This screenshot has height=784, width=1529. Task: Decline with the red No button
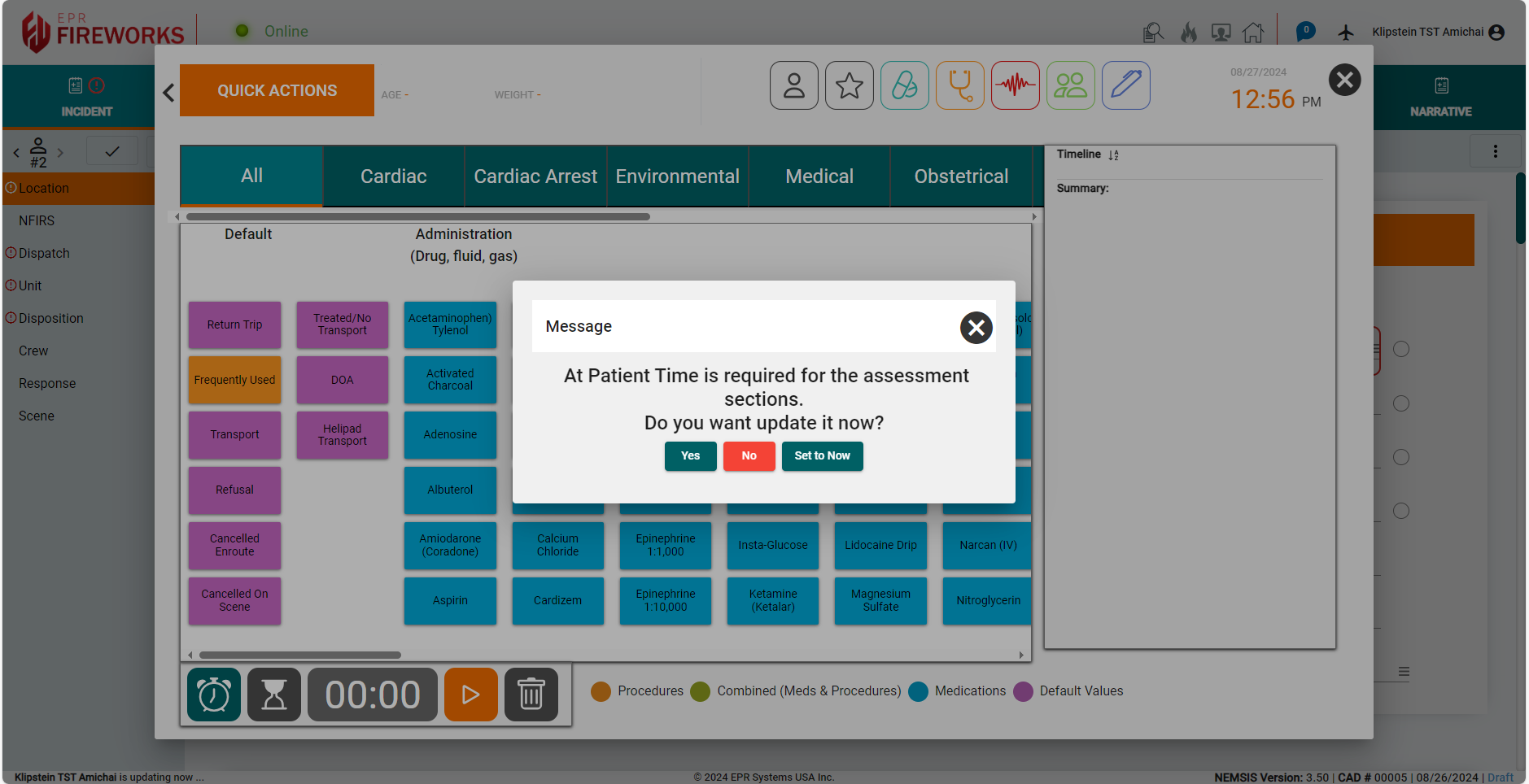click(749, 456)
